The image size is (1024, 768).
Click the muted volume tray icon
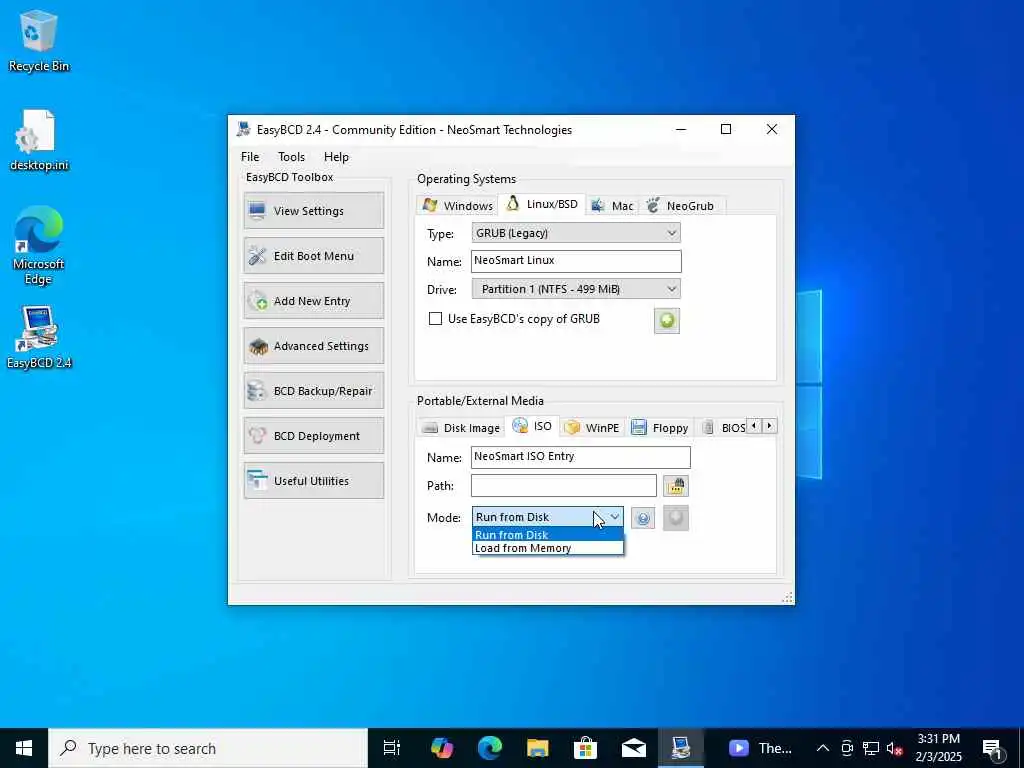(894, 748)
